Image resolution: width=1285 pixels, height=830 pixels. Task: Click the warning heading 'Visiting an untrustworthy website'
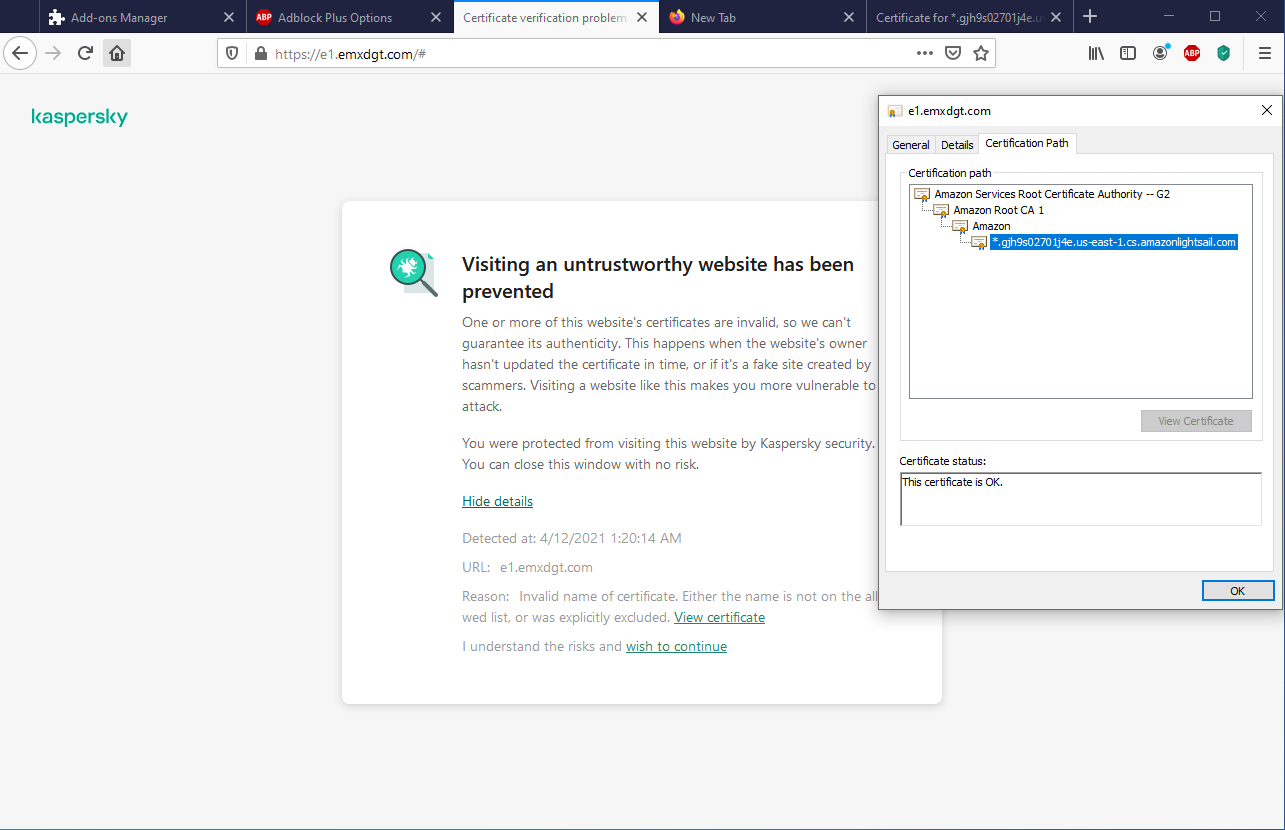pos(658,278)
